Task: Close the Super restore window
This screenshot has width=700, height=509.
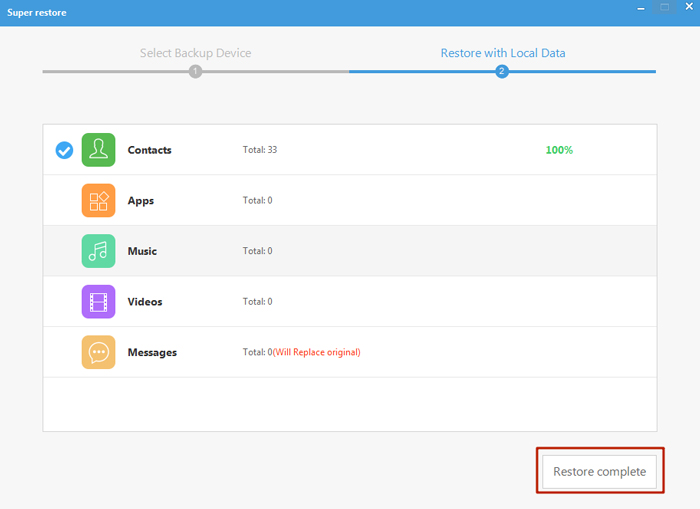Action: (689, 7)
